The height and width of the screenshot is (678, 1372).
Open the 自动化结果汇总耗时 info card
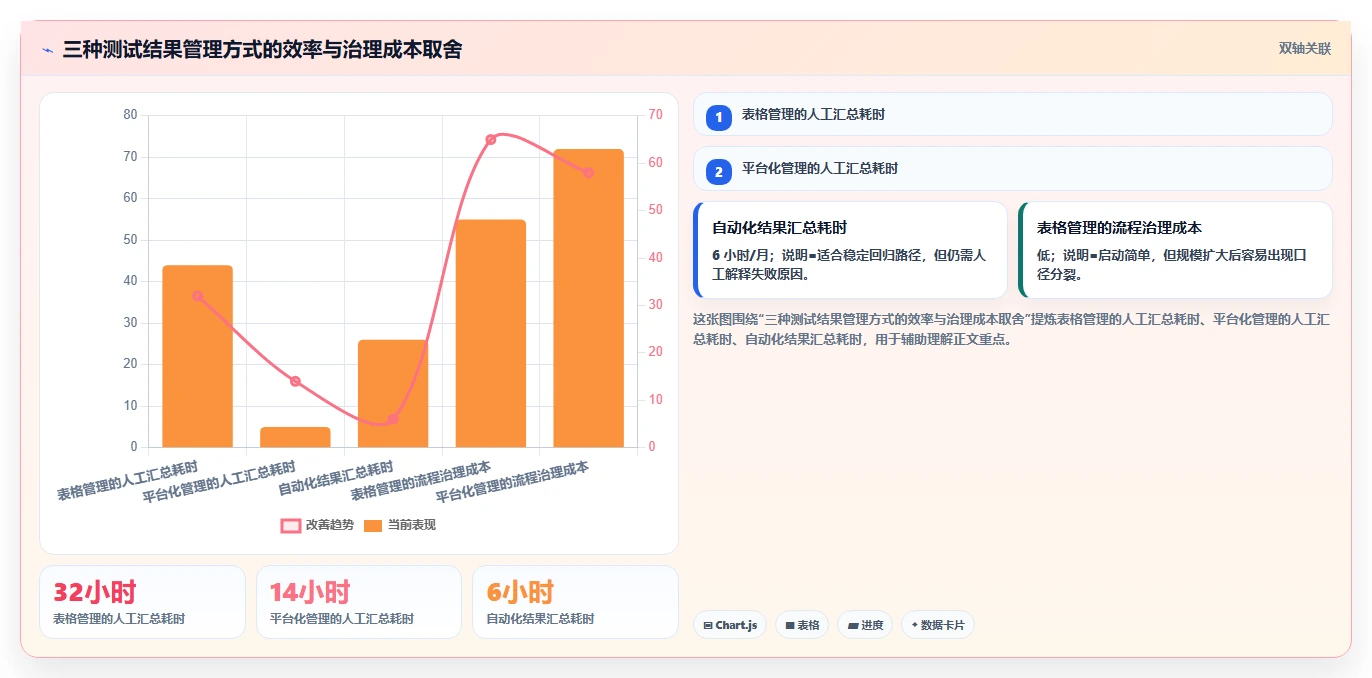[850, 250]
